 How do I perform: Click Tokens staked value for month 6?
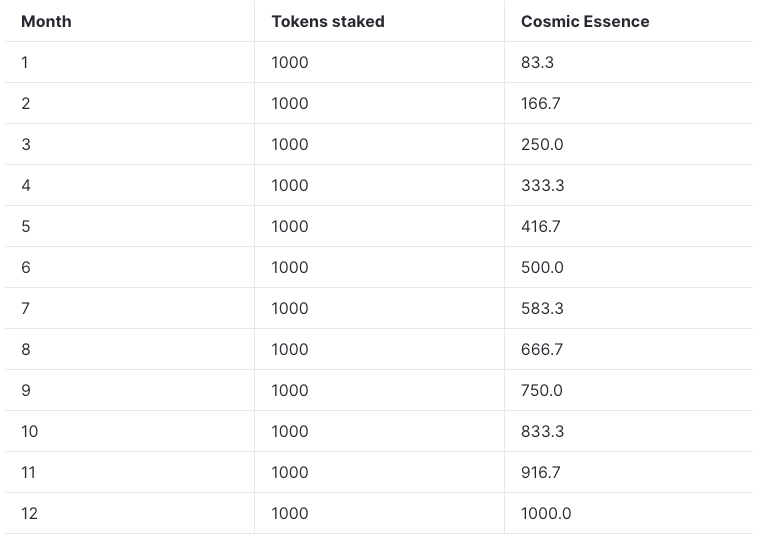(x=290, y=267)
